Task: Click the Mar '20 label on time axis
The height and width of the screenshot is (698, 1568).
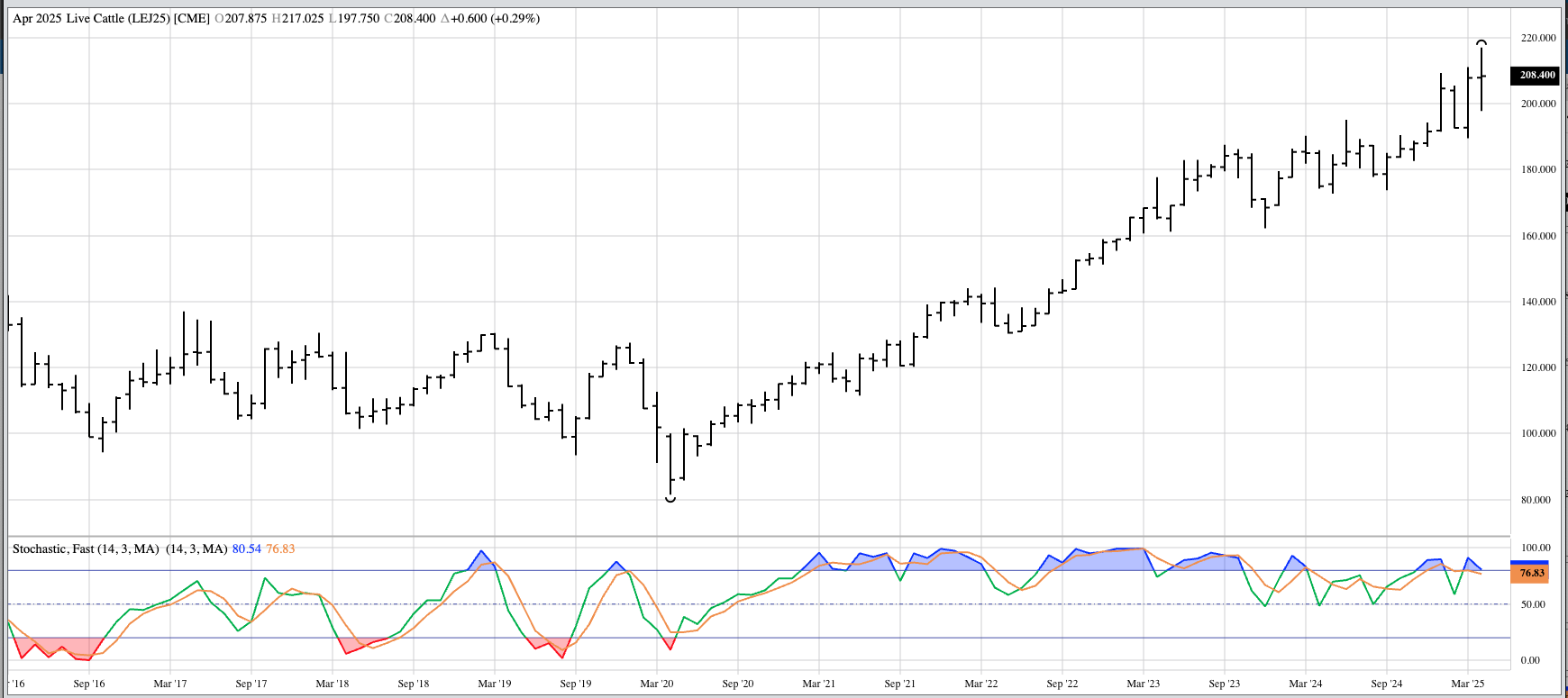Action: (656, 684)
